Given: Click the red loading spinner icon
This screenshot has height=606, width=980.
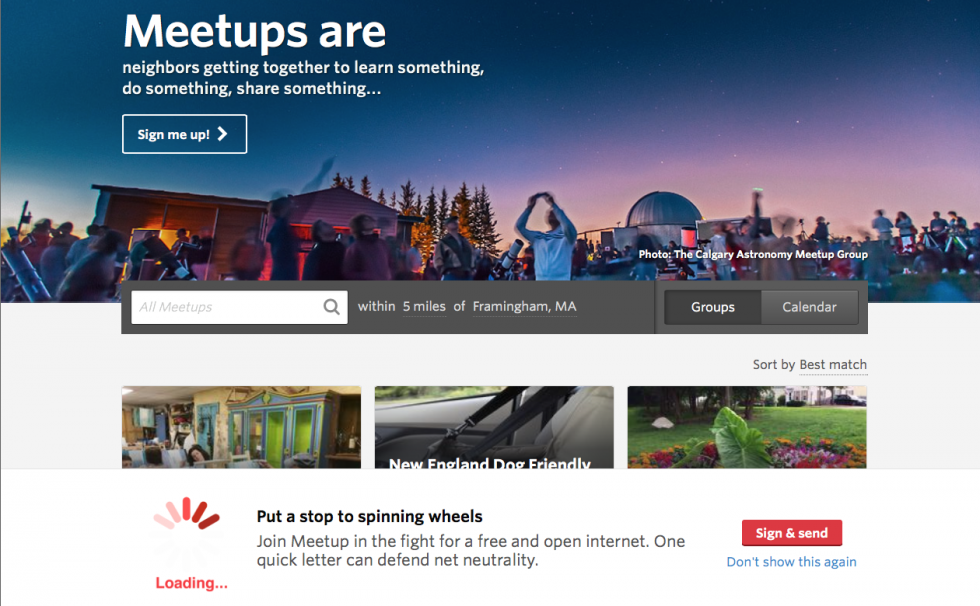Looking at the screenshot, I should pyautogui.click(x=187, y=514).
